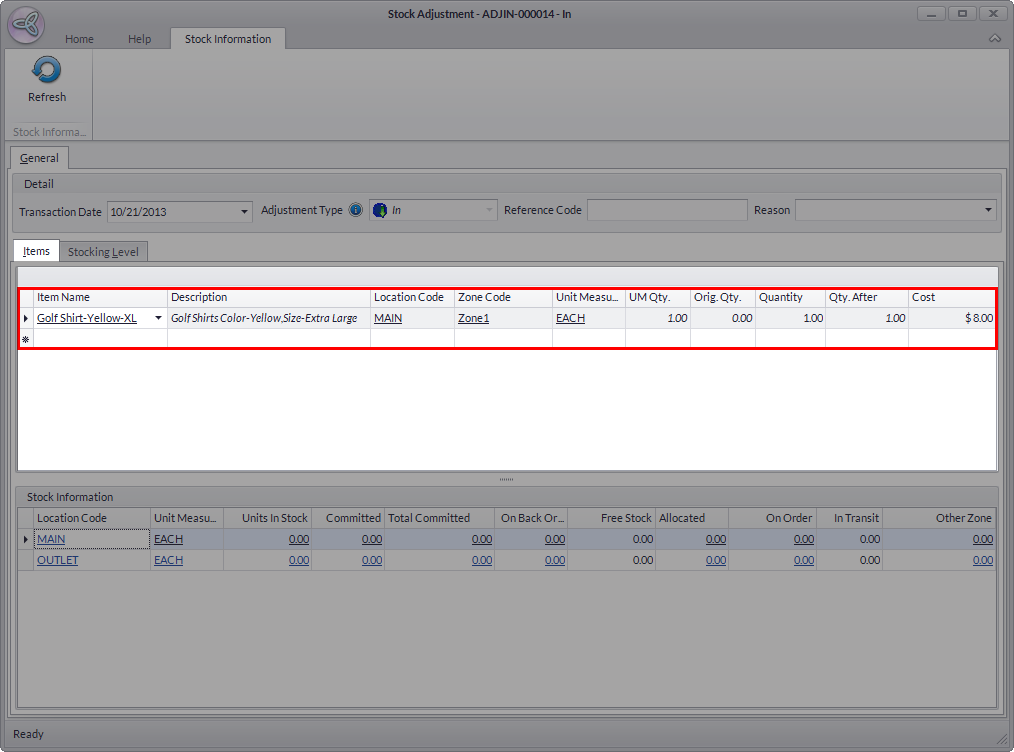Click the panel splitter grip between grids
This screenshot has height=752, width=1014.
coord(506,479)
